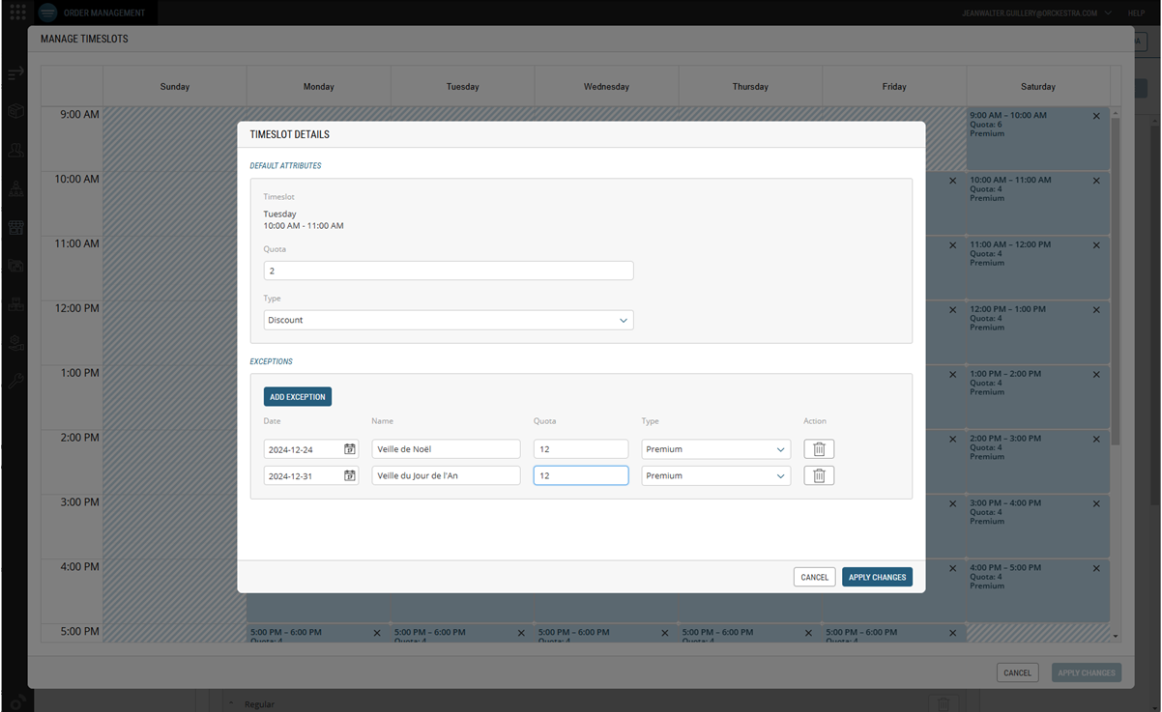The width and height of the screenshot is (1162, 712).
Task: Click the default Quota input field
Action: click(448, 271)
